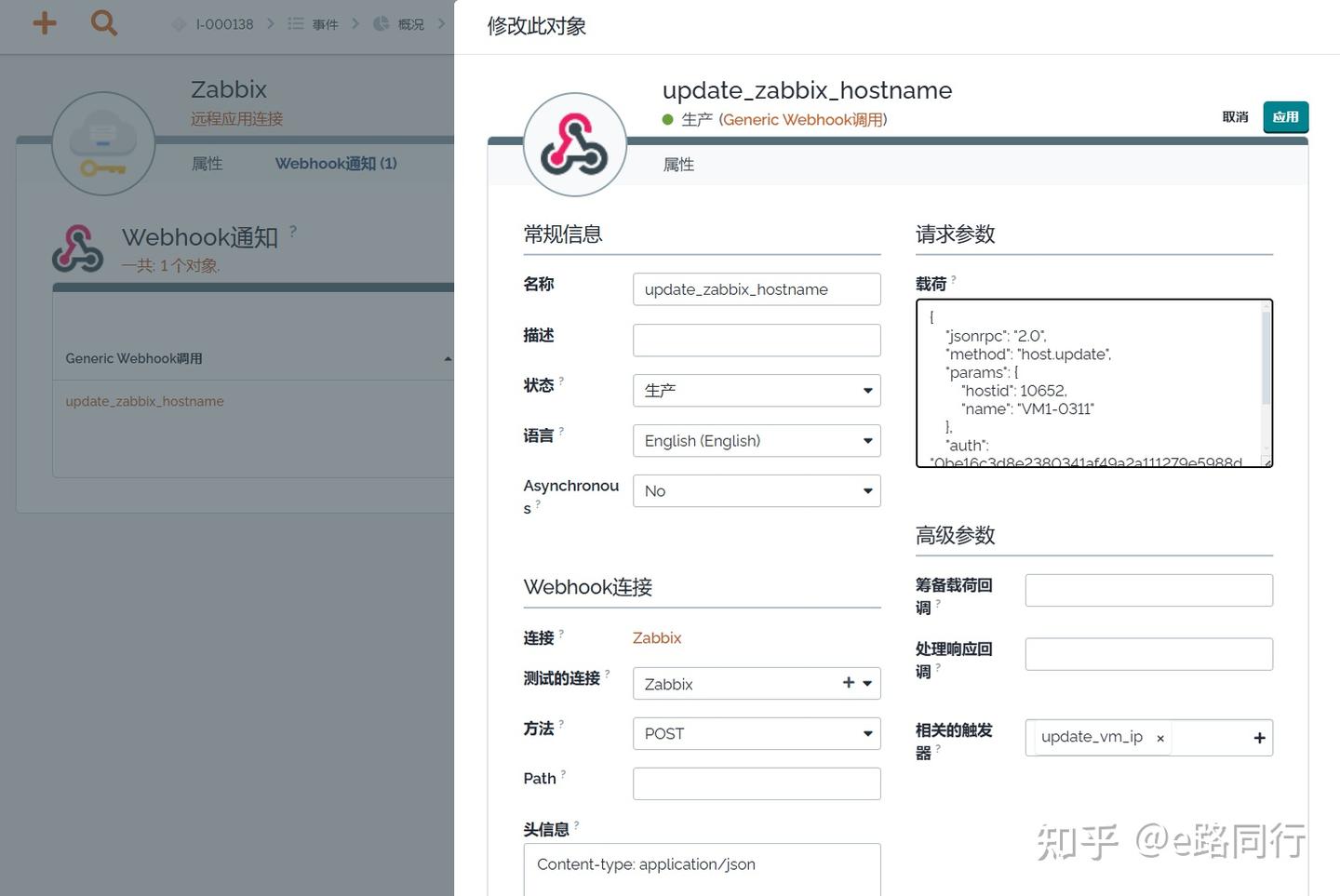Open the Zabbix connection link

656,637
